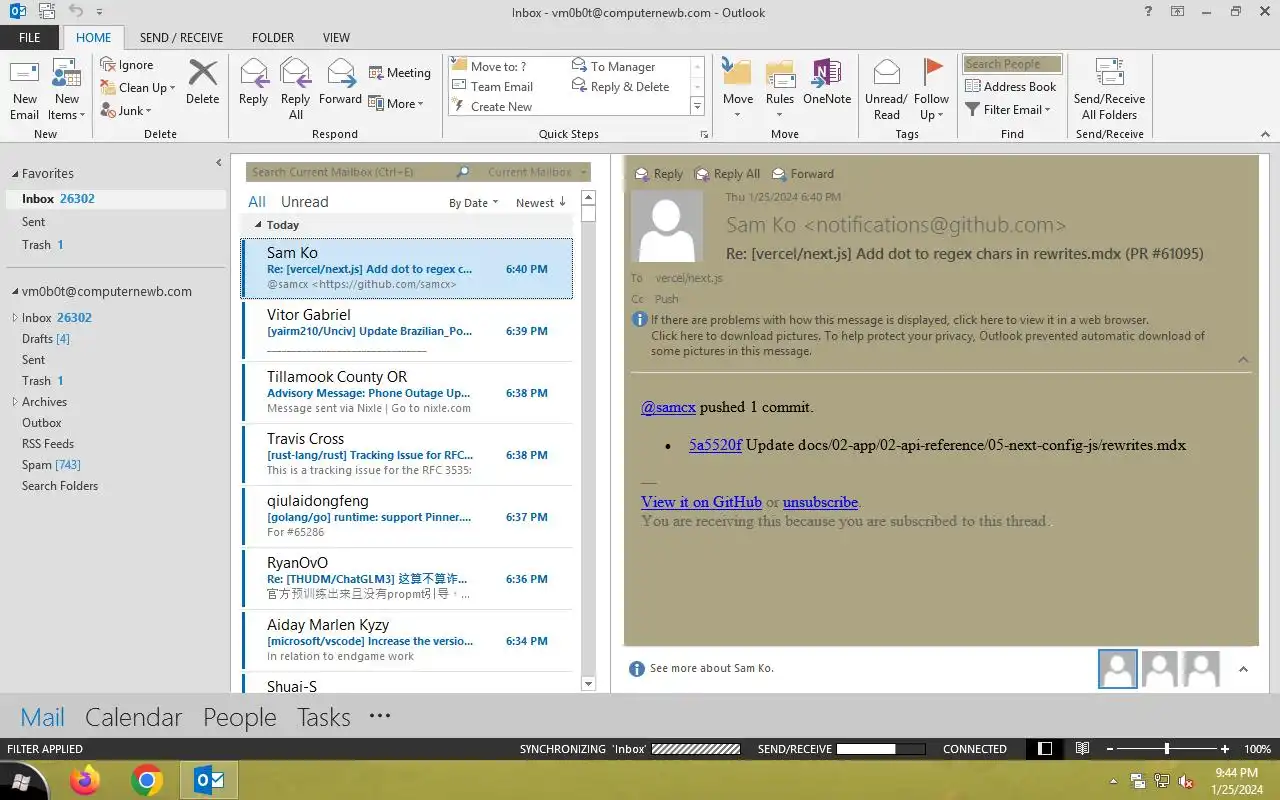Open the Address Book
This screenshot has width=1280, height=800.
[1010, 87]
